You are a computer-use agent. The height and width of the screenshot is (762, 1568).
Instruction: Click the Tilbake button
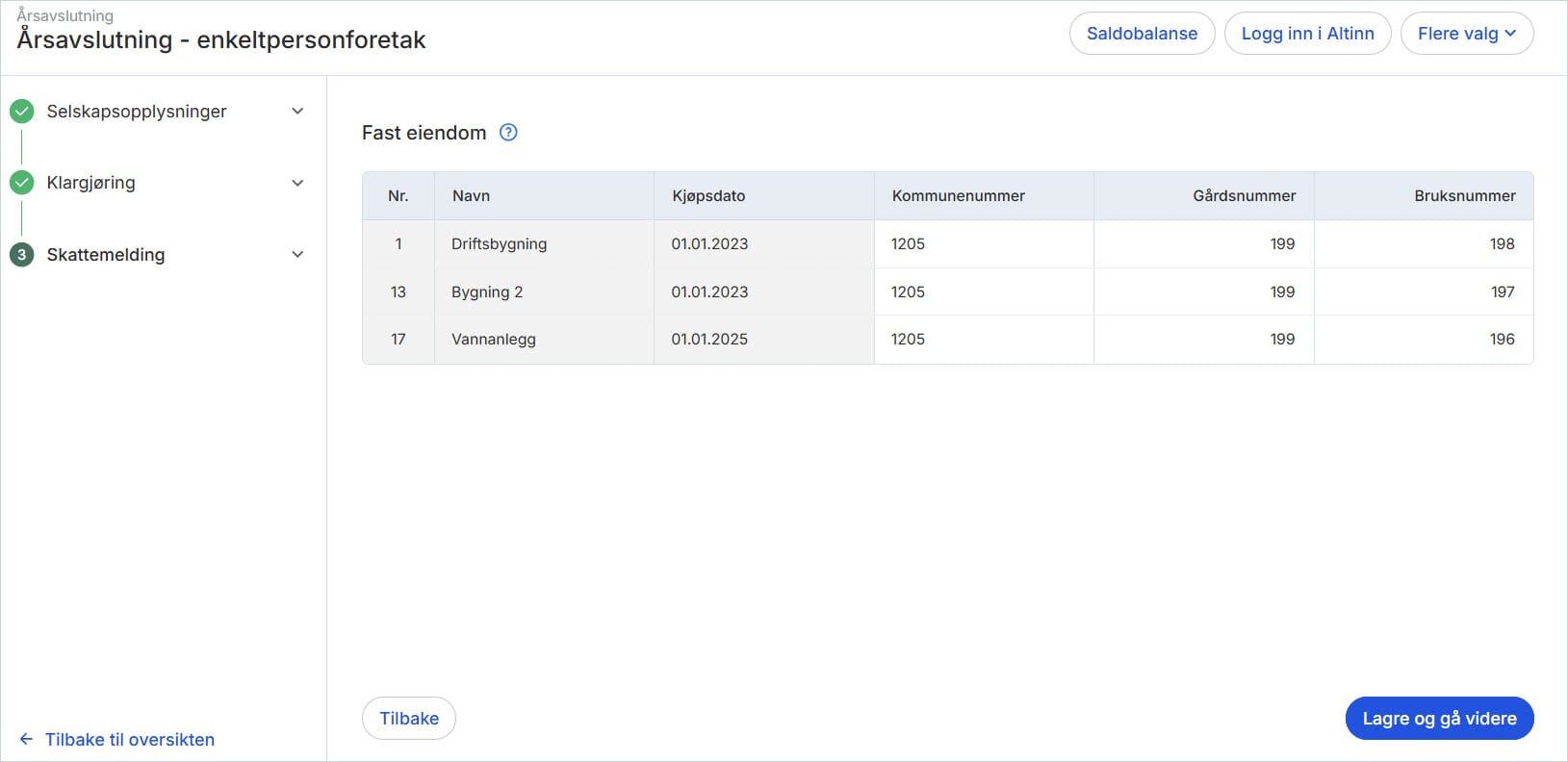click(x=408, y=719)
